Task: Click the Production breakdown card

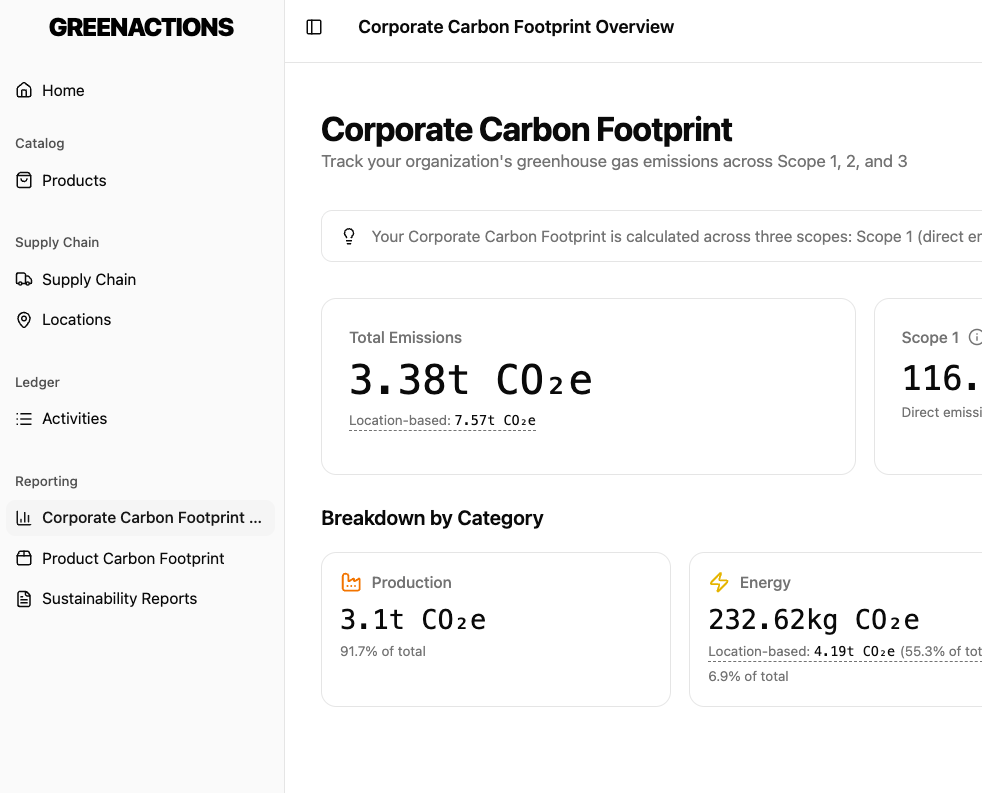Action: pos(496,629)
